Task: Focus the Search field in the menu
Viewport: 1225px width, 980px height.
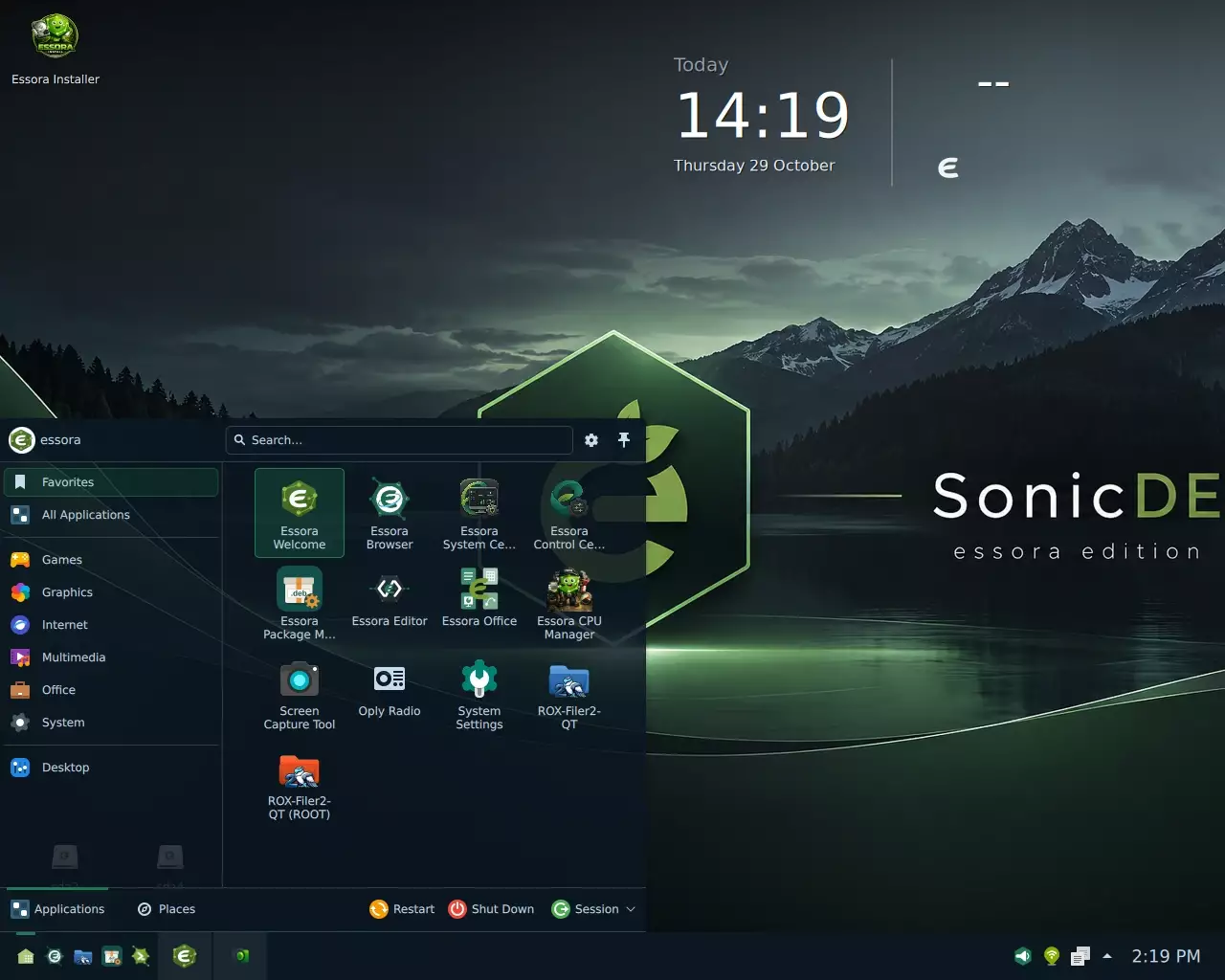Action: click(399, 440)
